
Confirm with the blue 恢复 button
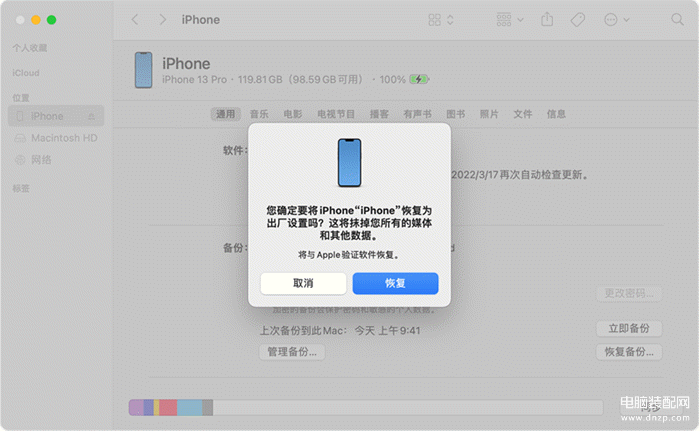pos(395,283)
